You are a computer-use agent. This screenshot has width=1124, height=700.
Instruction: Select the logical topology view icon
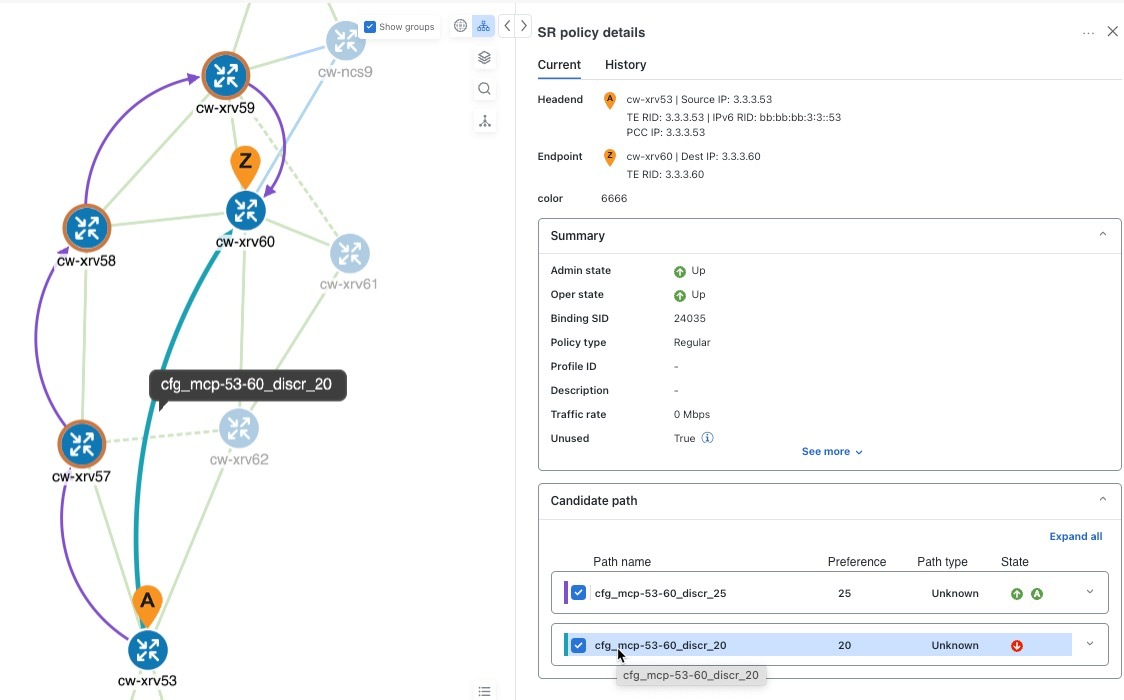(x=484, y=25)
